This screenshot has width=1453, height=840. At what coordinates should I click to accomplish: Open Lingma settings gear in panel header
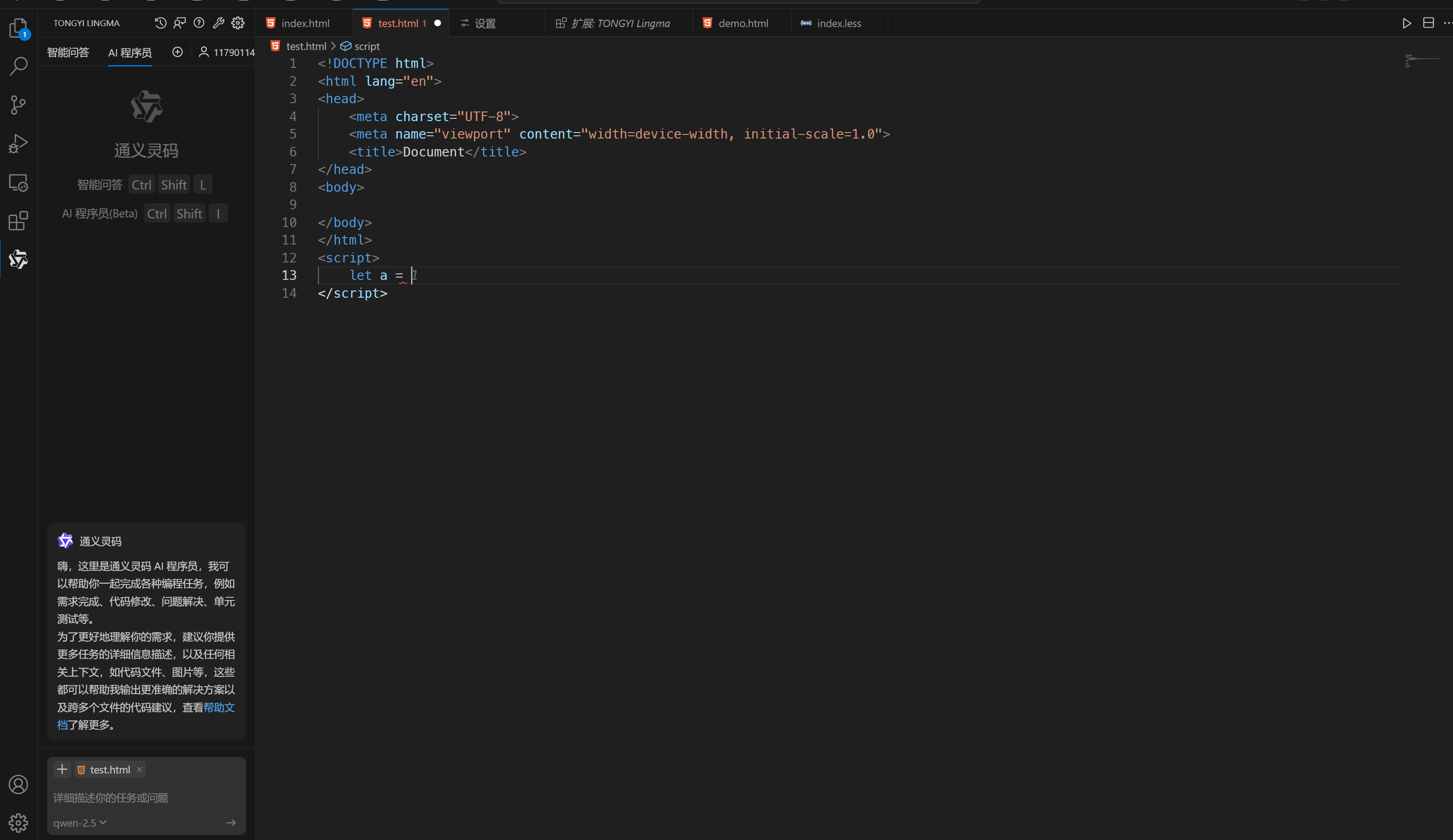pos(238,23)
